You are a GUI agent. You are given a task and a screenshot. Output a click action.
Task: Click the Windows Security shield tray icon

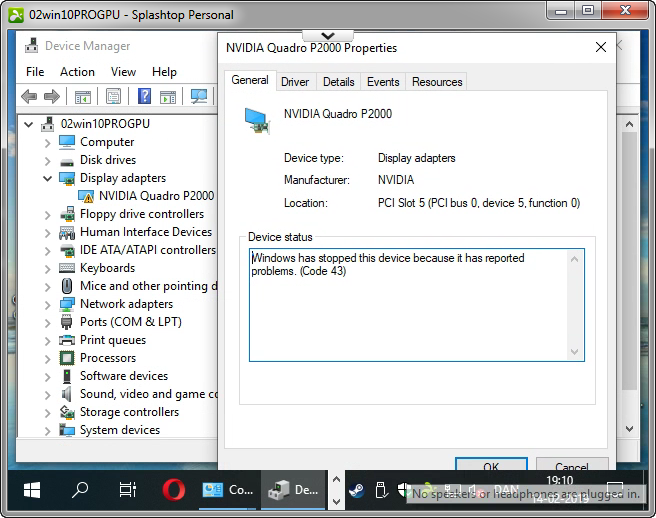[404, 490]
